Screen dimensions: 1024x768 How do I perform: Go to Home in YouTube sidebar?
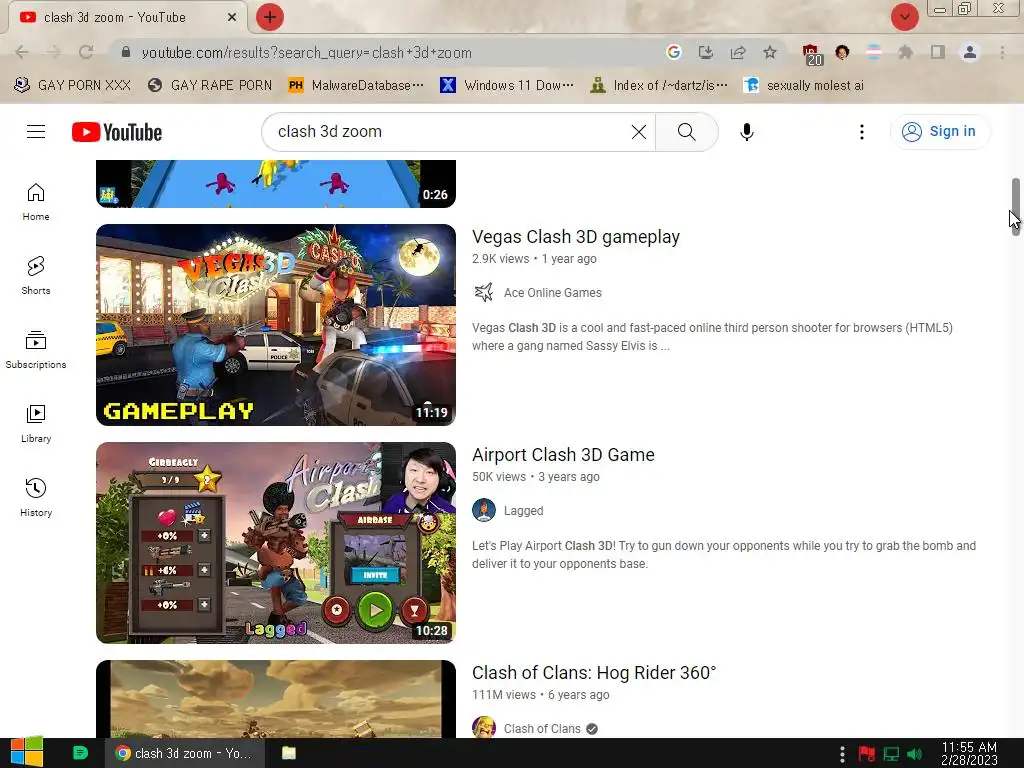36,202
